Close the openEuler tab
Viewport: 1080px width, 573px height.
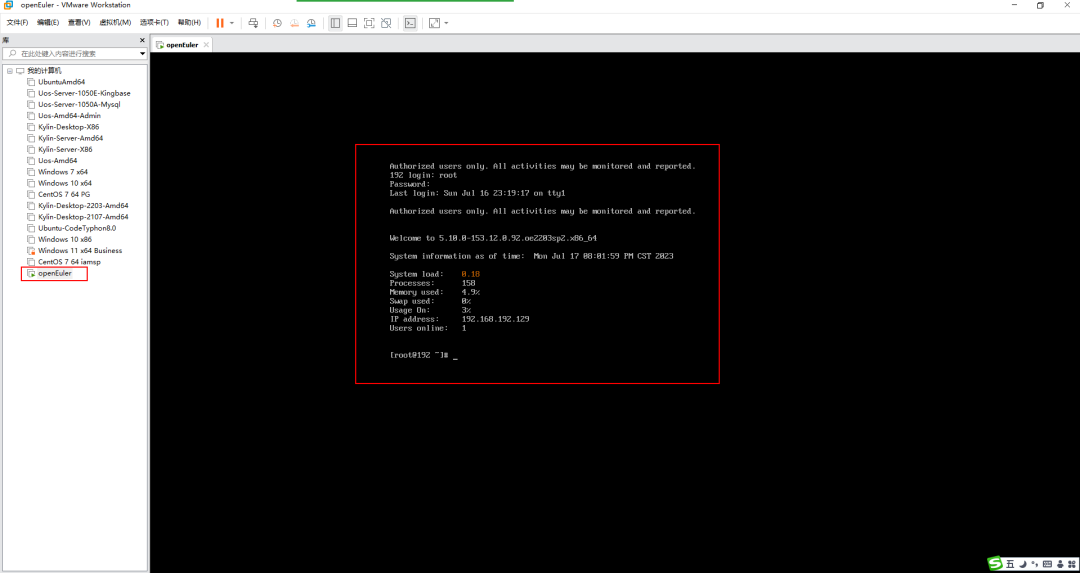[206, 45]
